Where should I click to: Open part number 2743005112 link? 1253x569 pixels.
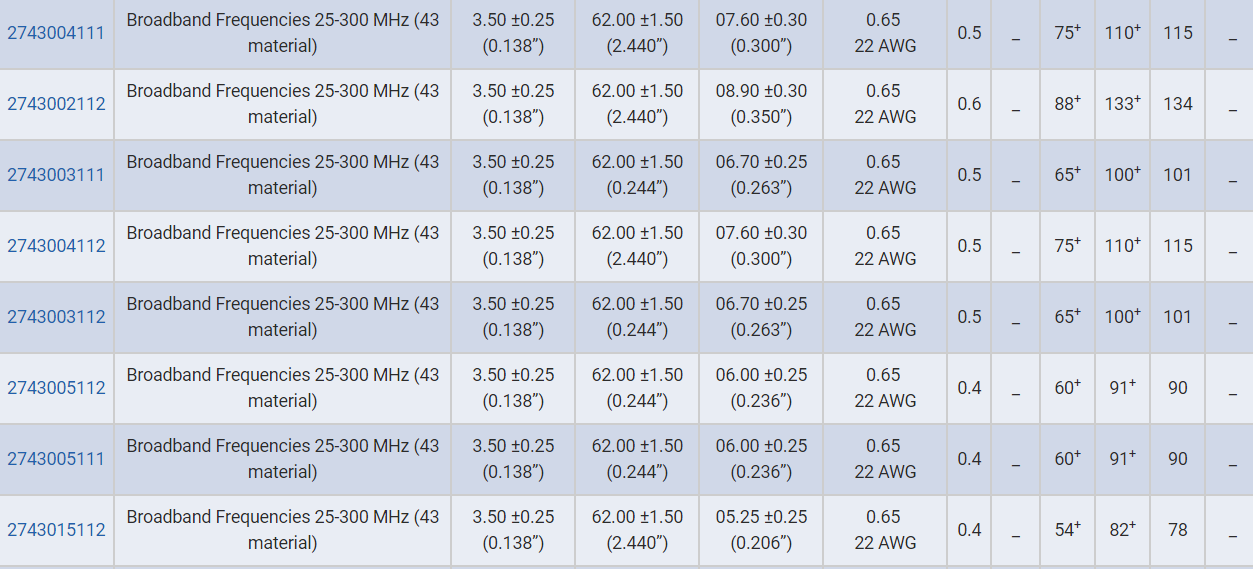(56, 388)
